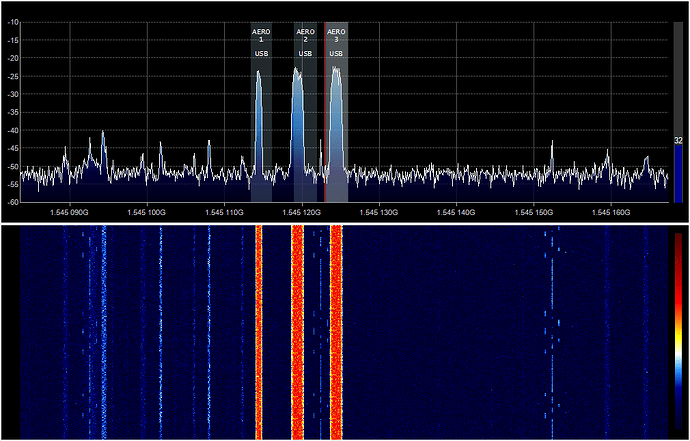The height and width of the screenshot is (441, 690).
Task: Click the 1.545 100G frequency label
Action: point(147,213)
